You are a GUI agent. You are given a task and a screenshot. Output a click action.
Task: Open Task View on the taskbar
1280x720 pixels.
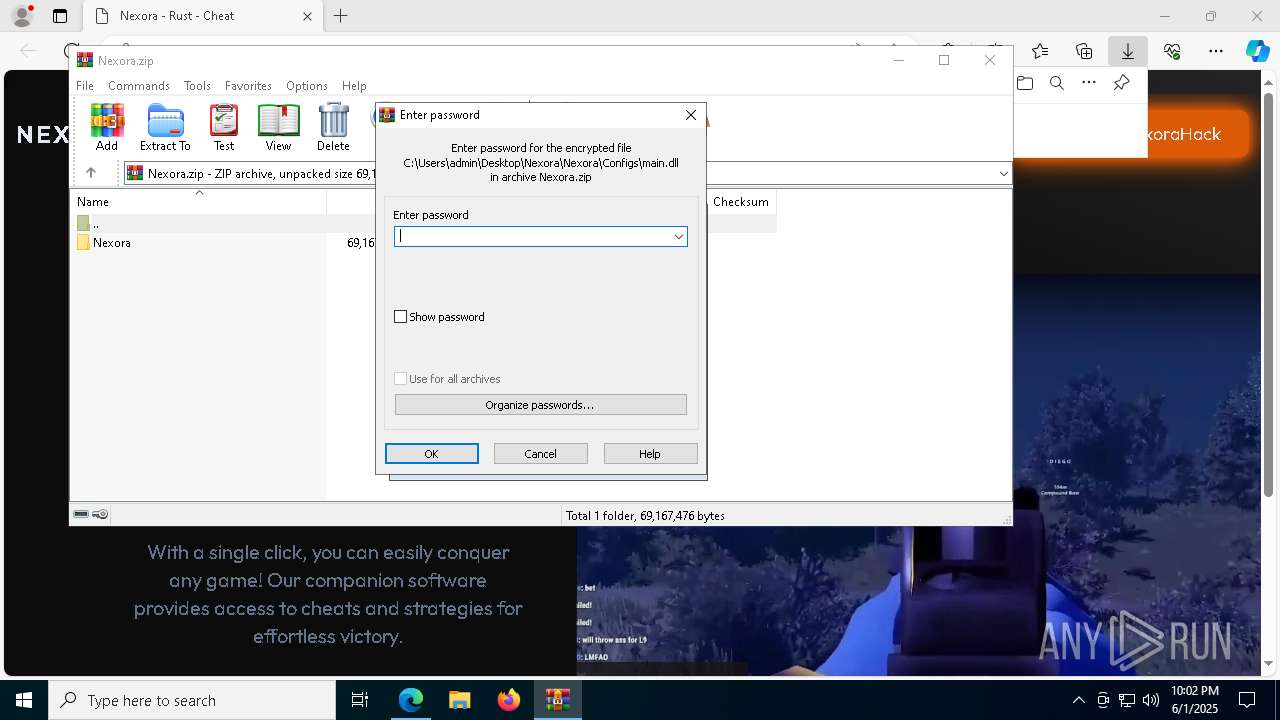360,700
